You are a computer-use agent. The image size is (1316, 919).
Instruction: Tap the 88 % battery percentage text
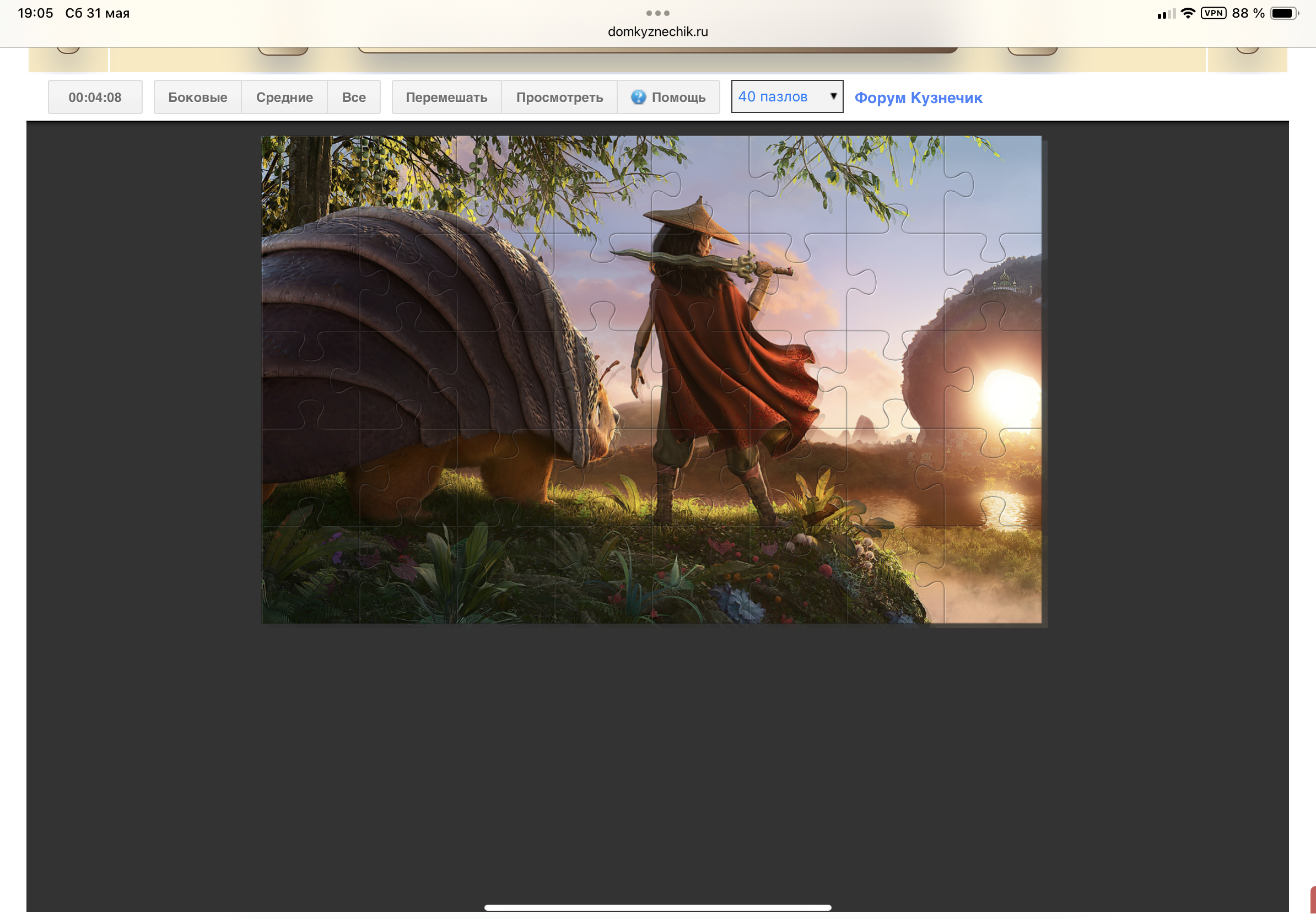(x=1248, y=13)
